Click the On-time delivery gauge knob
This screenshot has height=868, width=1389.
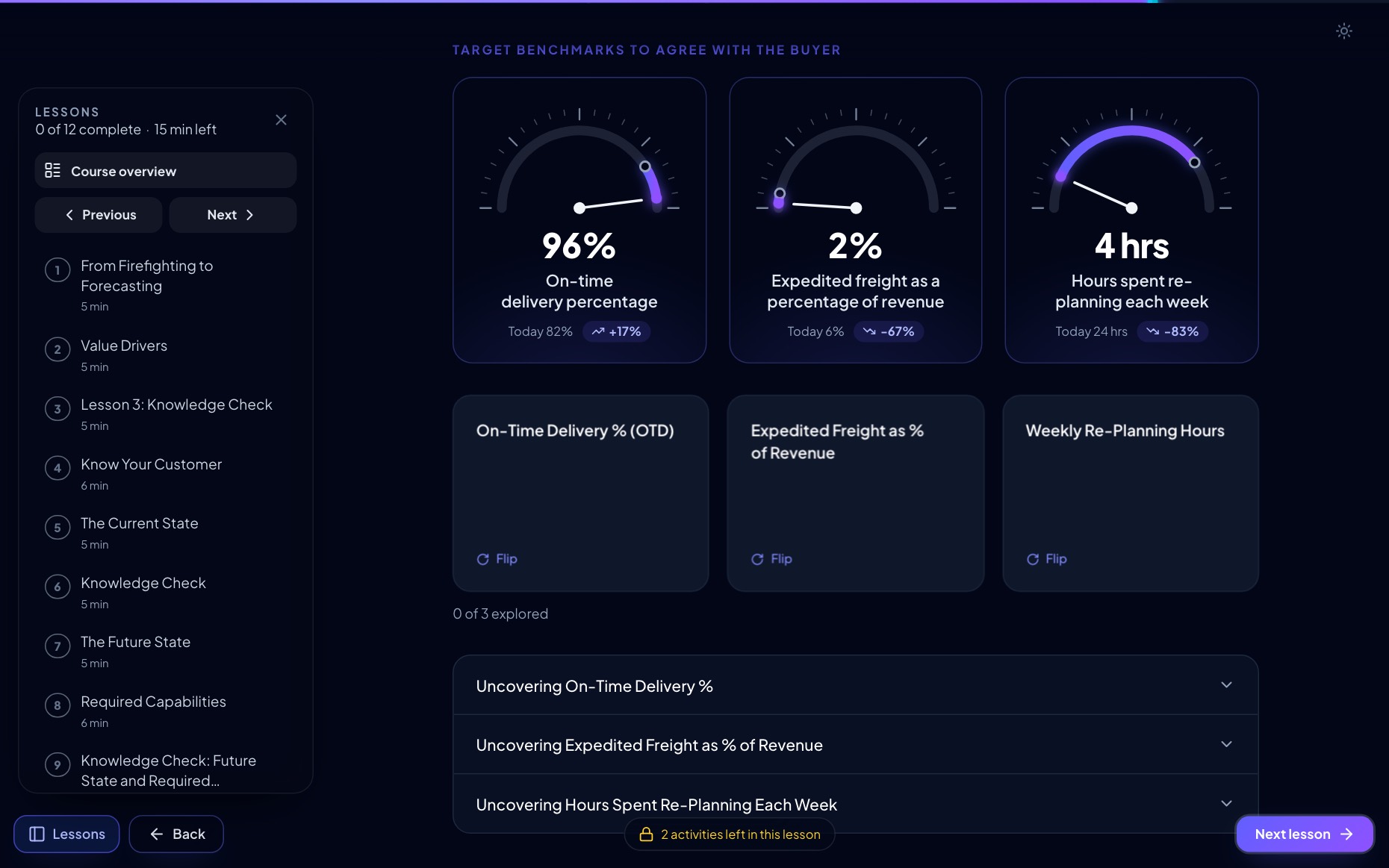point(645,166)
